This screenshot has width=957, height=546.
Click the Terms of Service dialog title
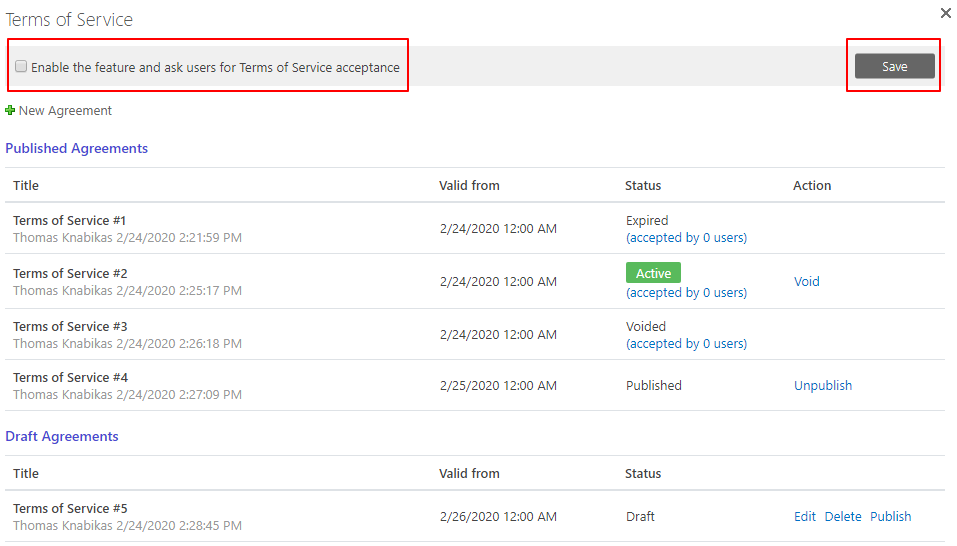click(69, 20)
